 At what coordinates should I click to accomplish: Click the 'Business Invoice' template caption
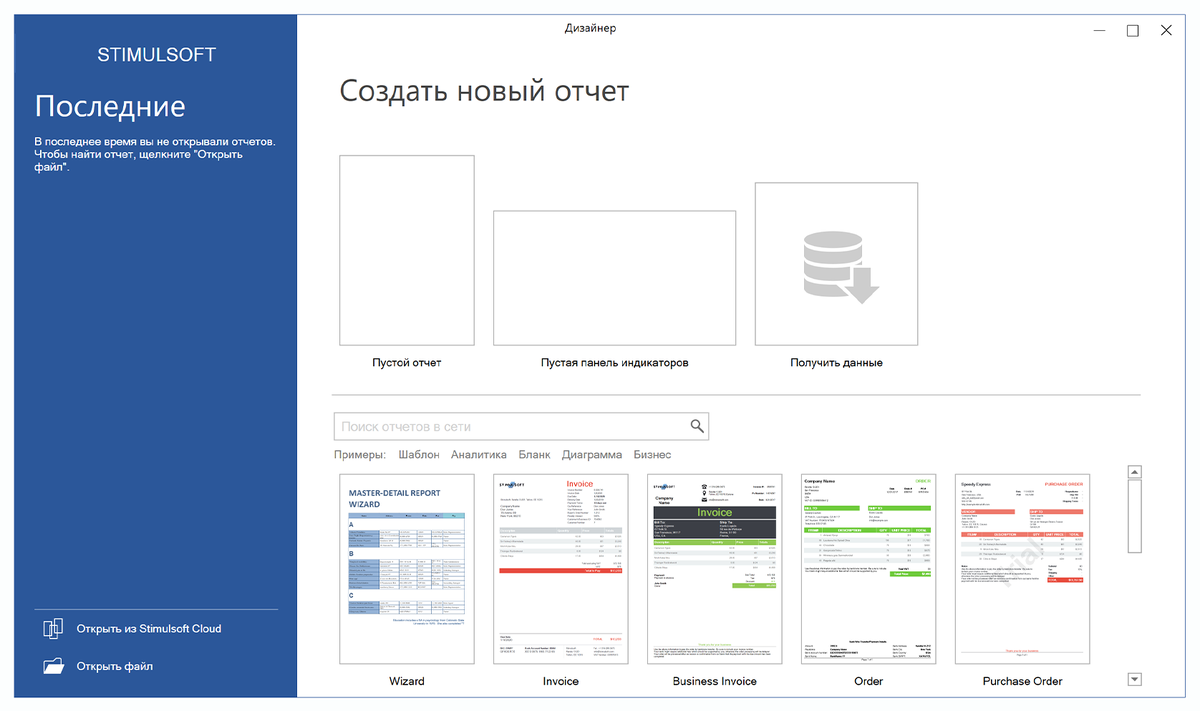[x=715, y=681]
